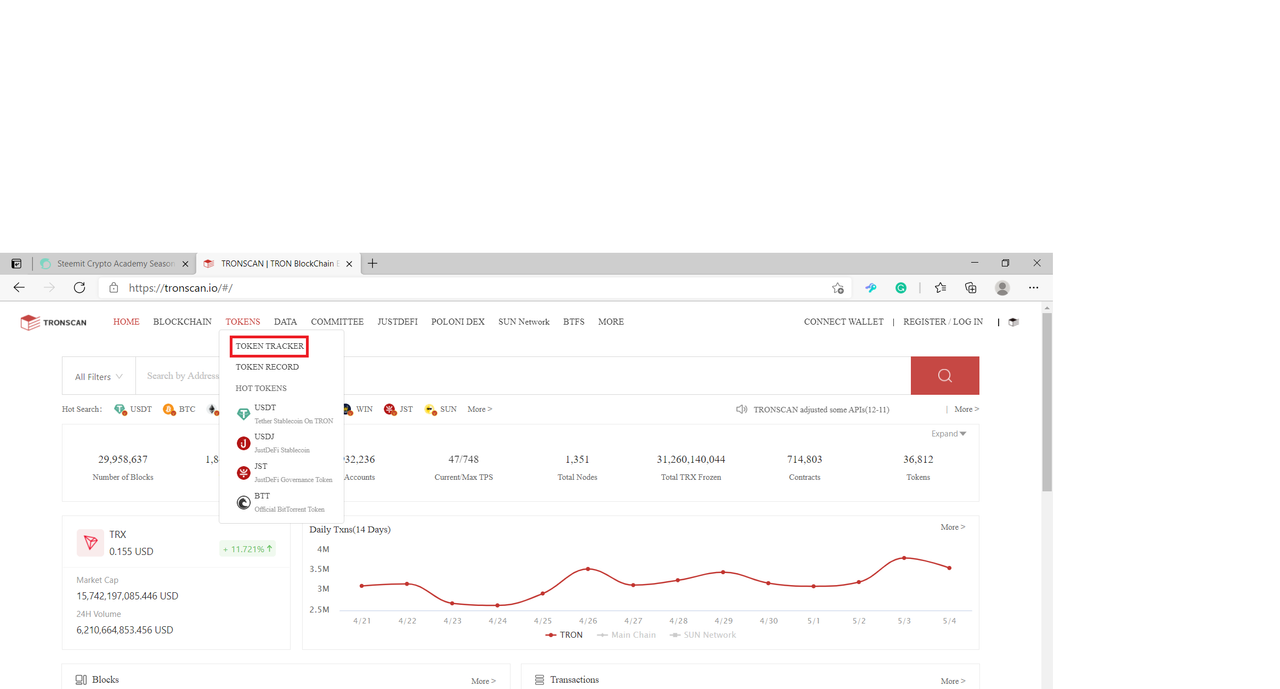The width and height of the screenshot is (1280, 689).
Task: Open the Collections icon in toolbar
Action: [970, 288]
